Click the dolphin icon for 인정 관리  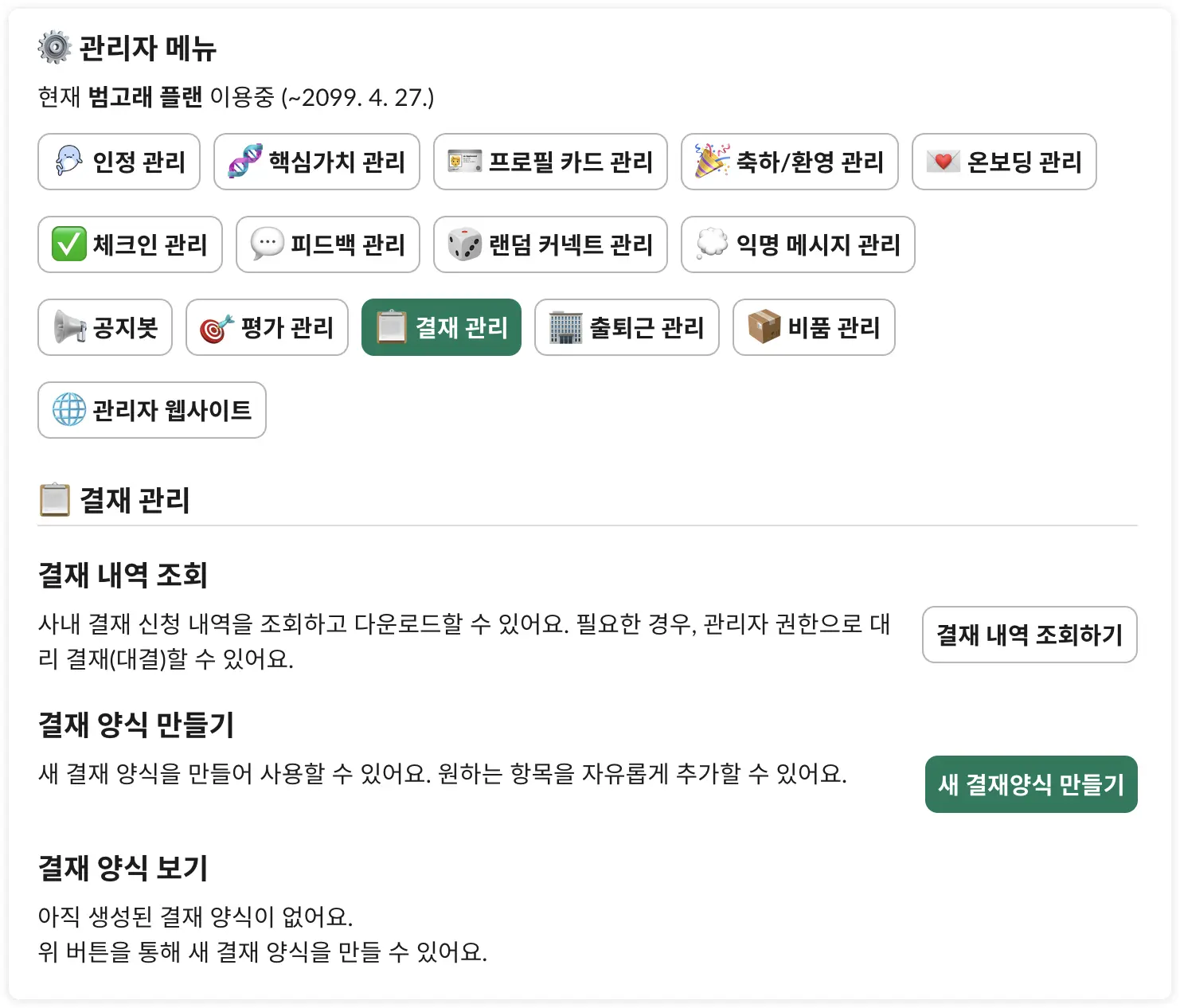(x=69, y=162)
